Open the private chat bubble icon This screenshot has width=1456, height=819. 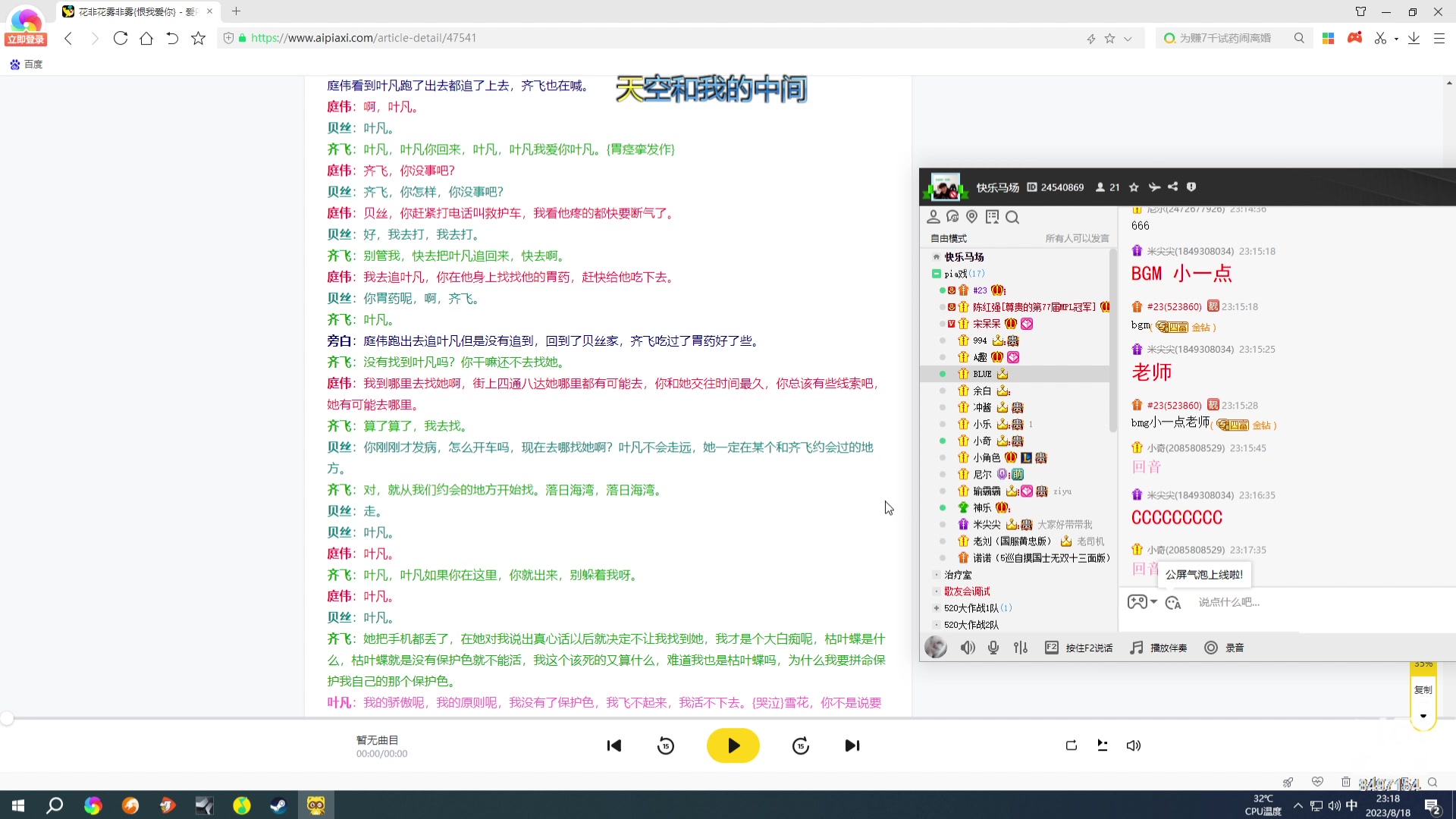click(x=953, y=217)
